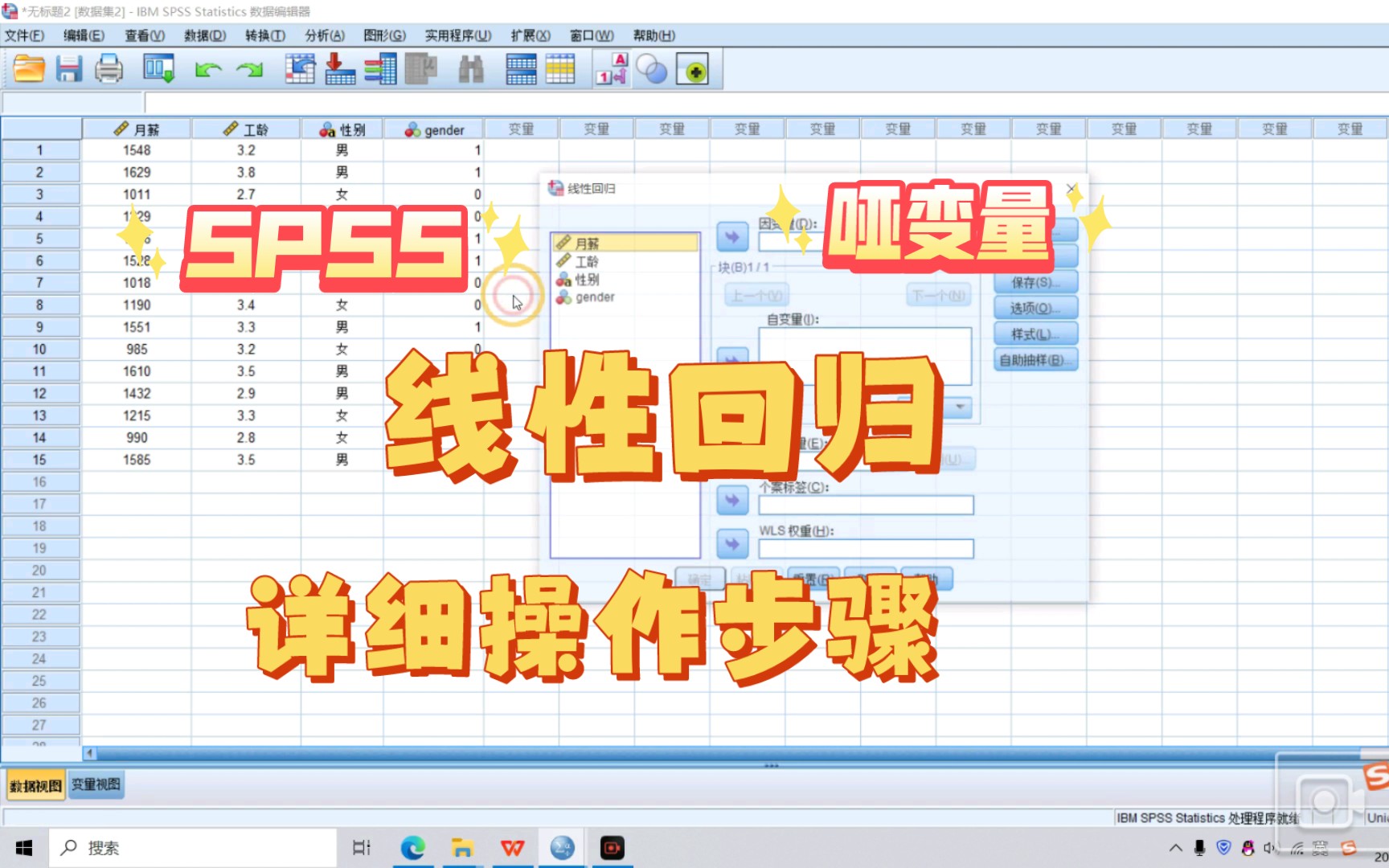Recall recently used dialogs icon

pyautogui.click(x=158, y=69)
